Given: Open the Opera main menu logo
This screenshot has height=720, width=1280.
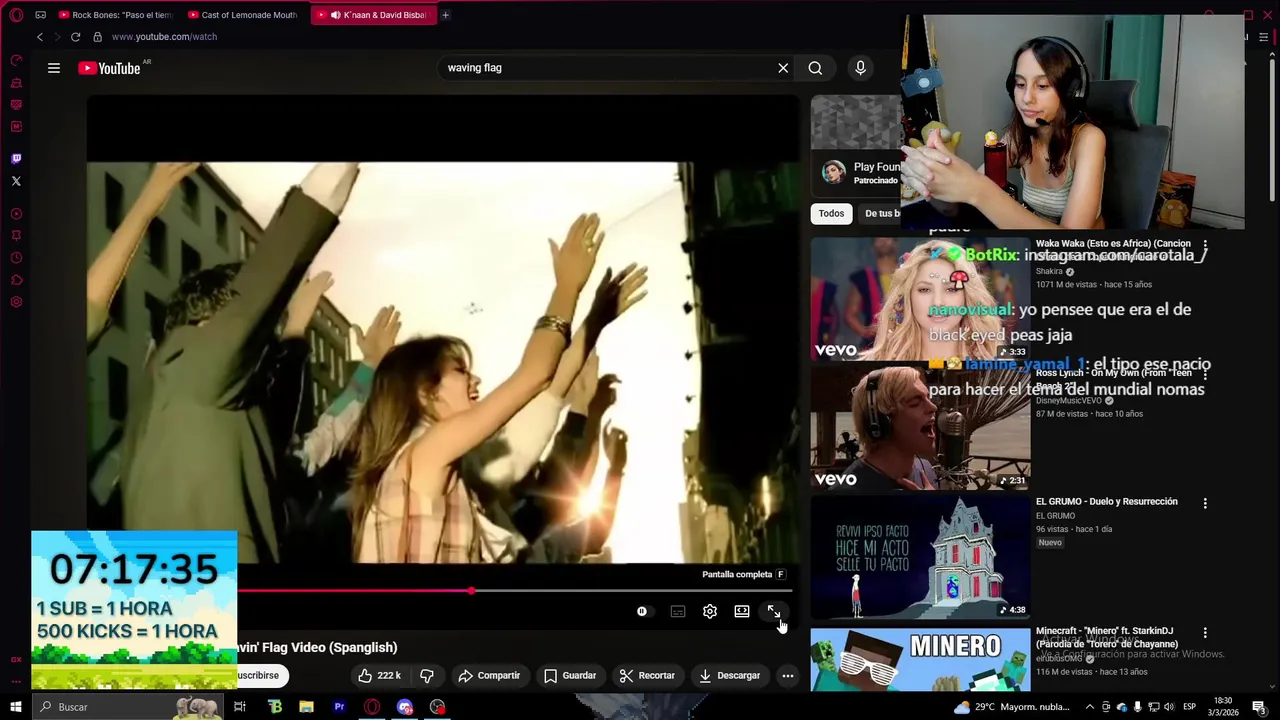Looking at the screenshot, I should (16, 15).
